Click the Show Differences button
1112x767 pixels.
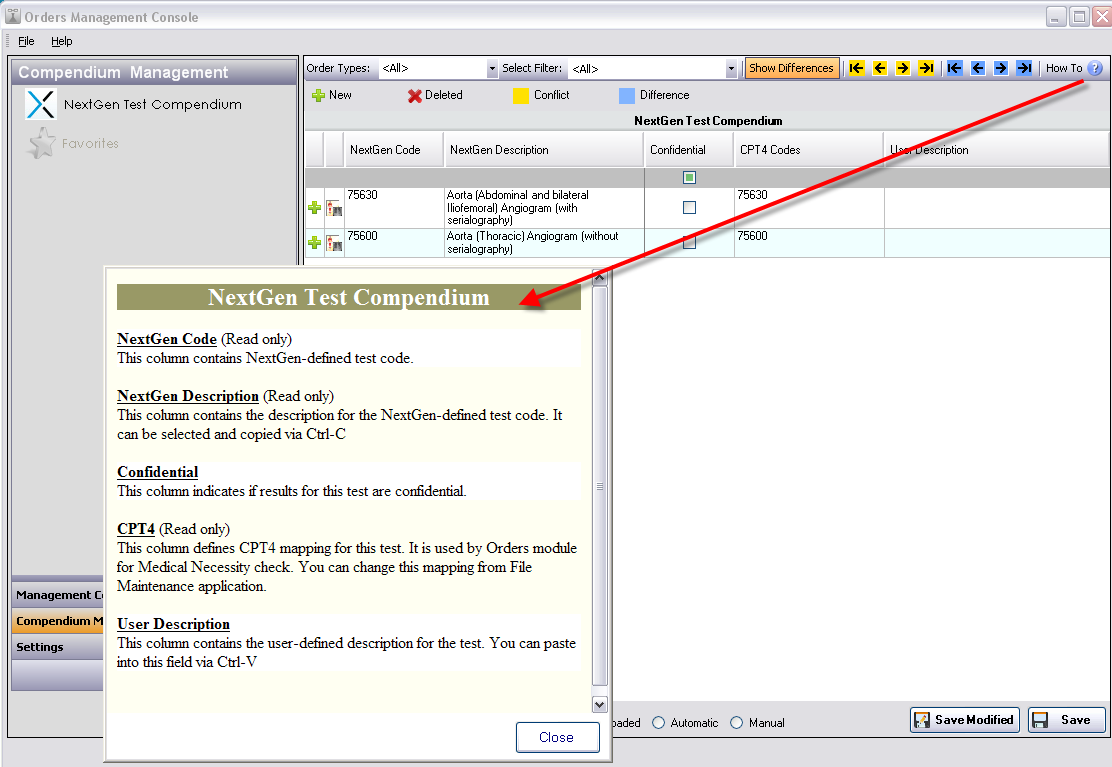(791, 68)
